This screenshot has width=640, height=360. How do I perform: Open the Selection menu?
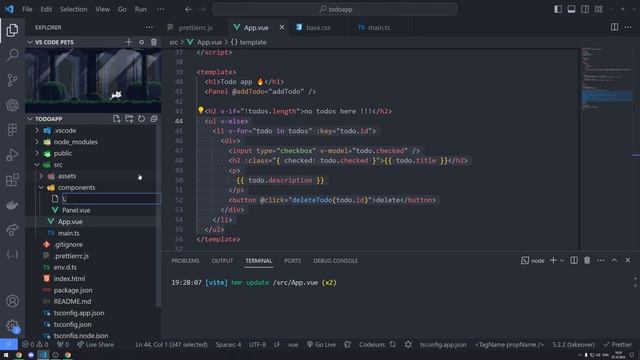73,9
